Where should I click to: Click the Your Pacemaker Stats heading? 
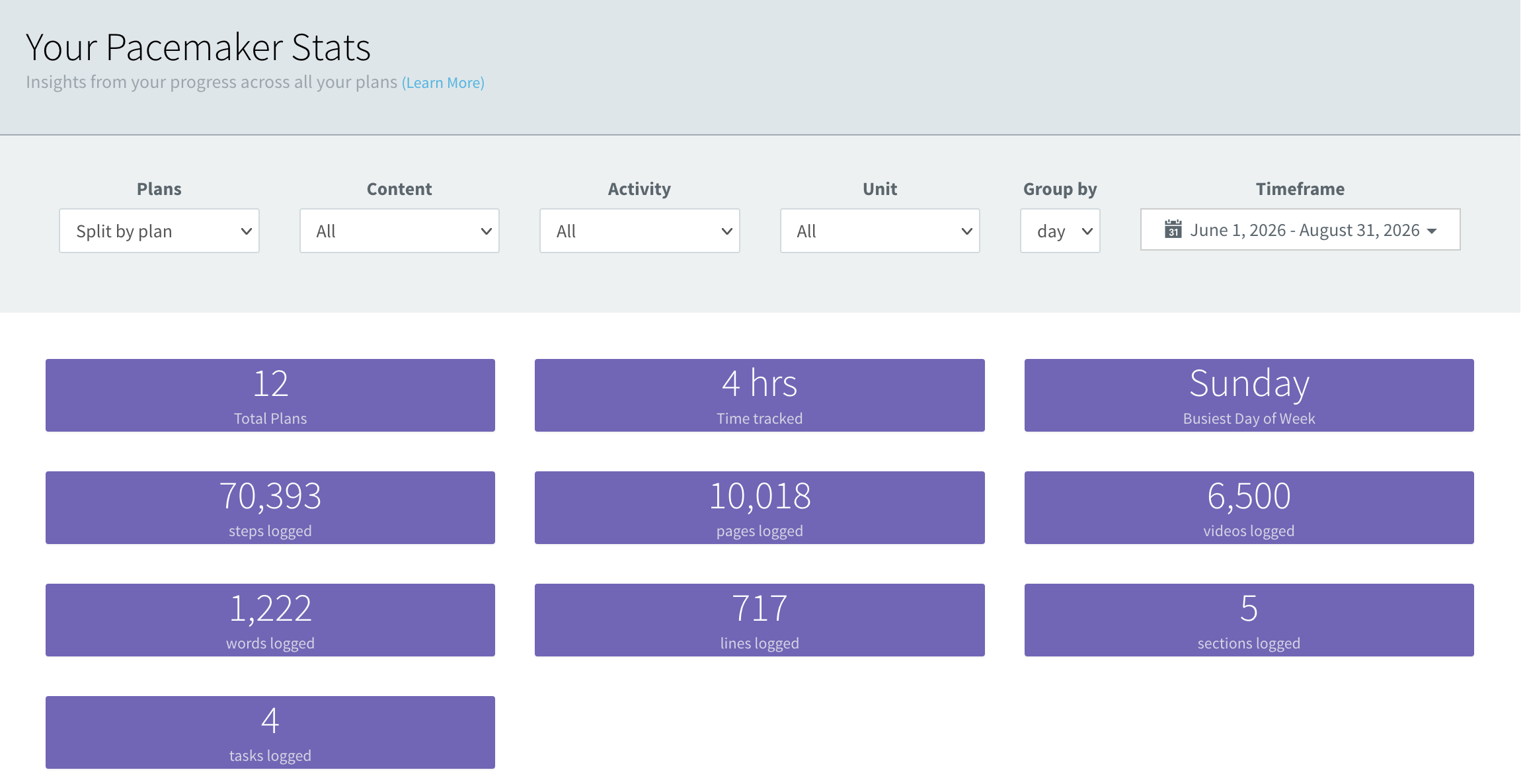198,48
